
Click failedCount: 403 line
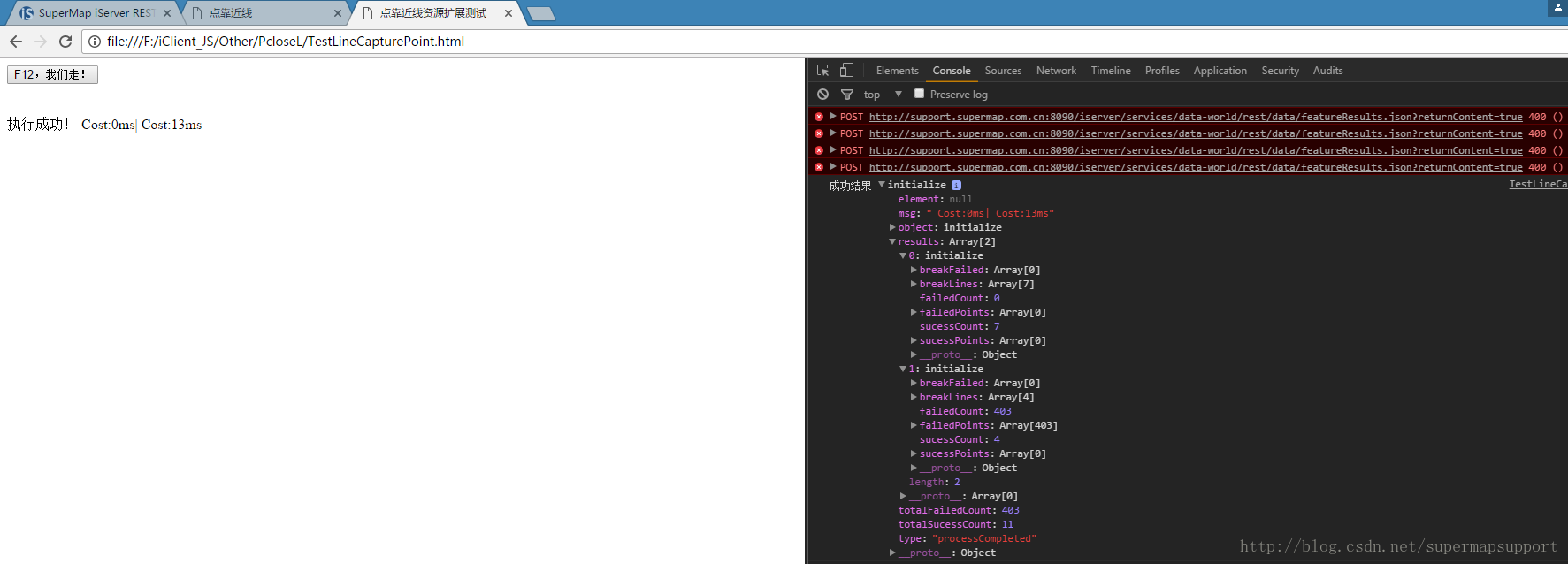966,411
